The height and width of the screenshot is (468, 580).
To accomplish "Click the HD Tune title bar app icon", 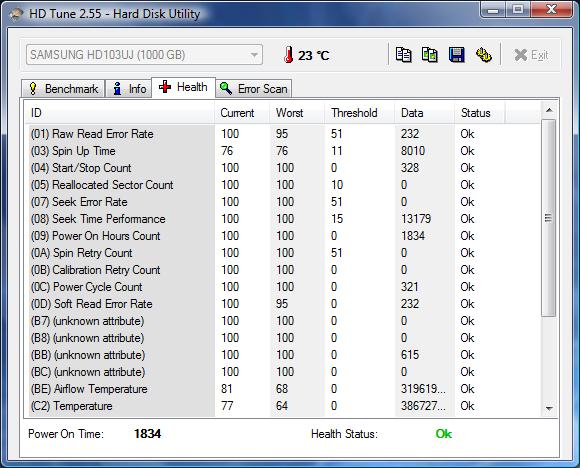I will [17, 14].
